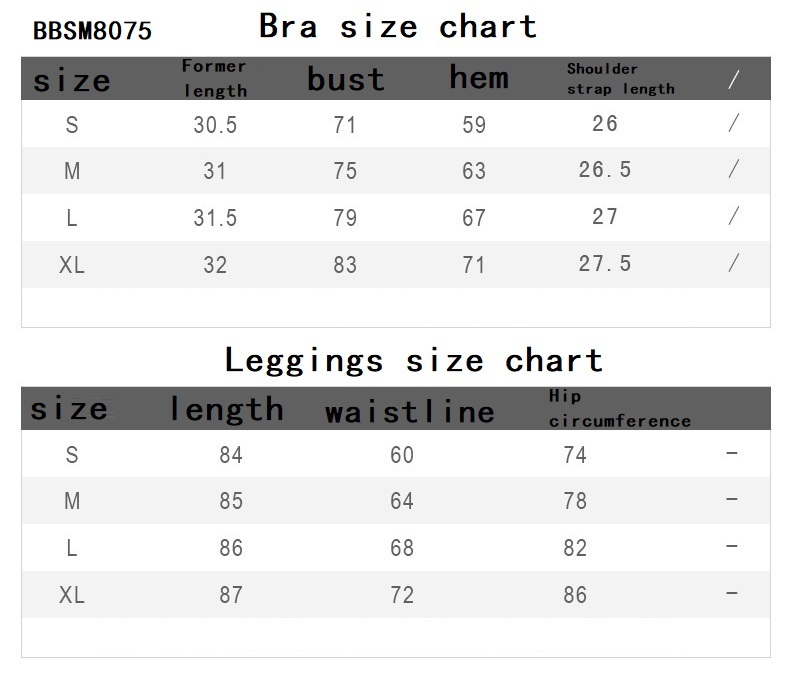790x679 pixels.
Task: Click the Shoulder strap length header
Action: pos(621,79)
